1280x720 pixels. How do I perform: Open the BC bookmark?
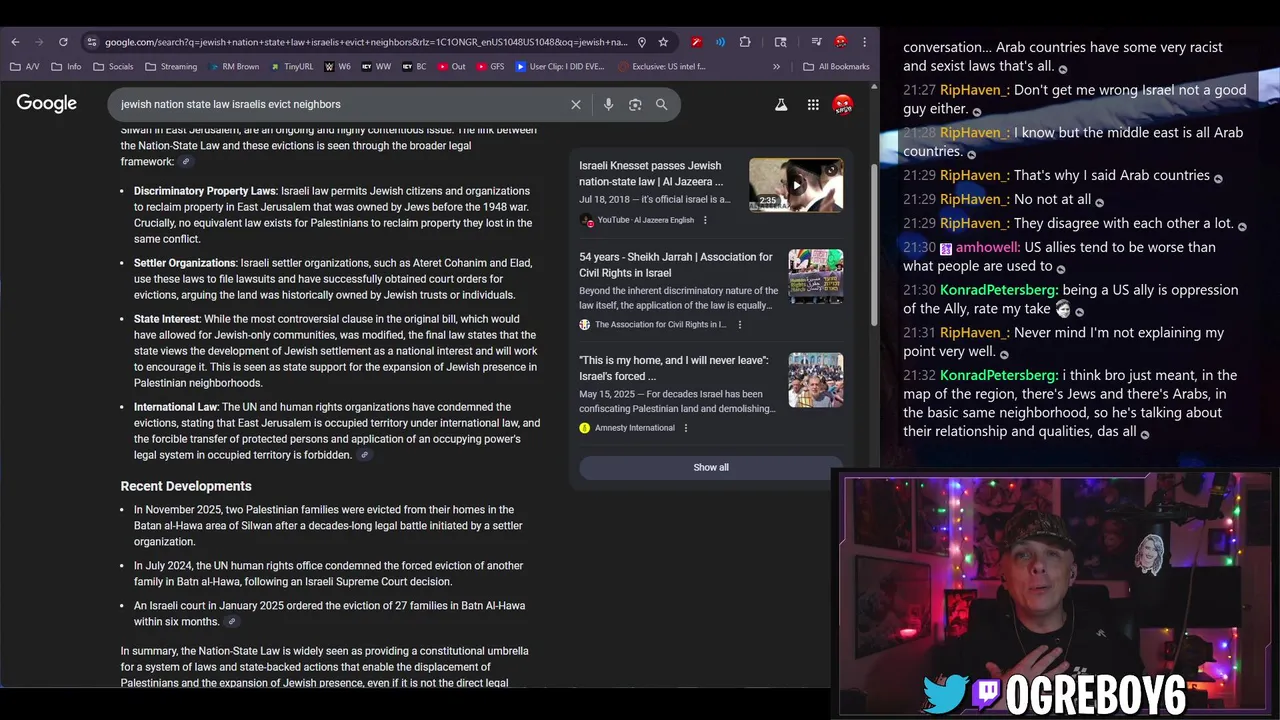pyautogui.click(x=415, y=67)
